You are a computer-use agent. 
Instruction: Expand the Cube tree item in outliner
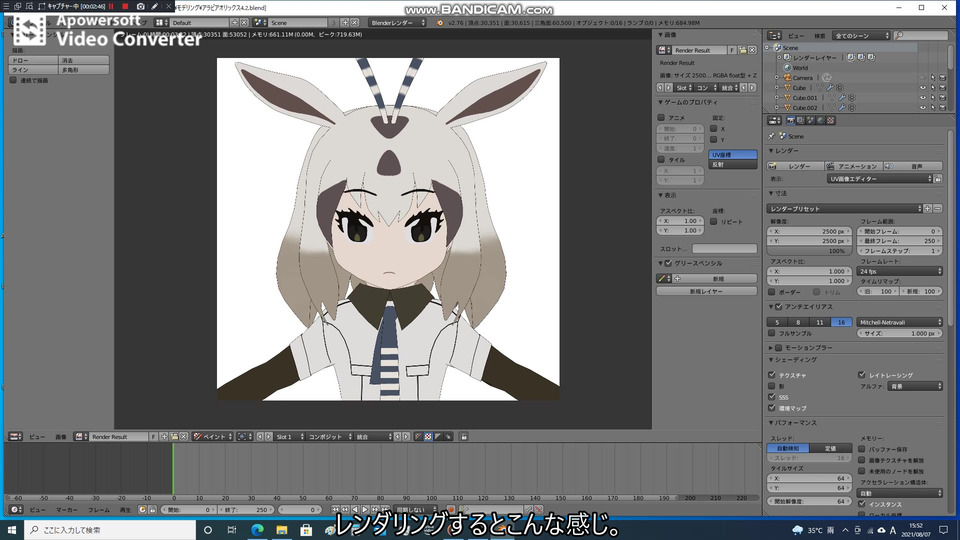[777, 88]
